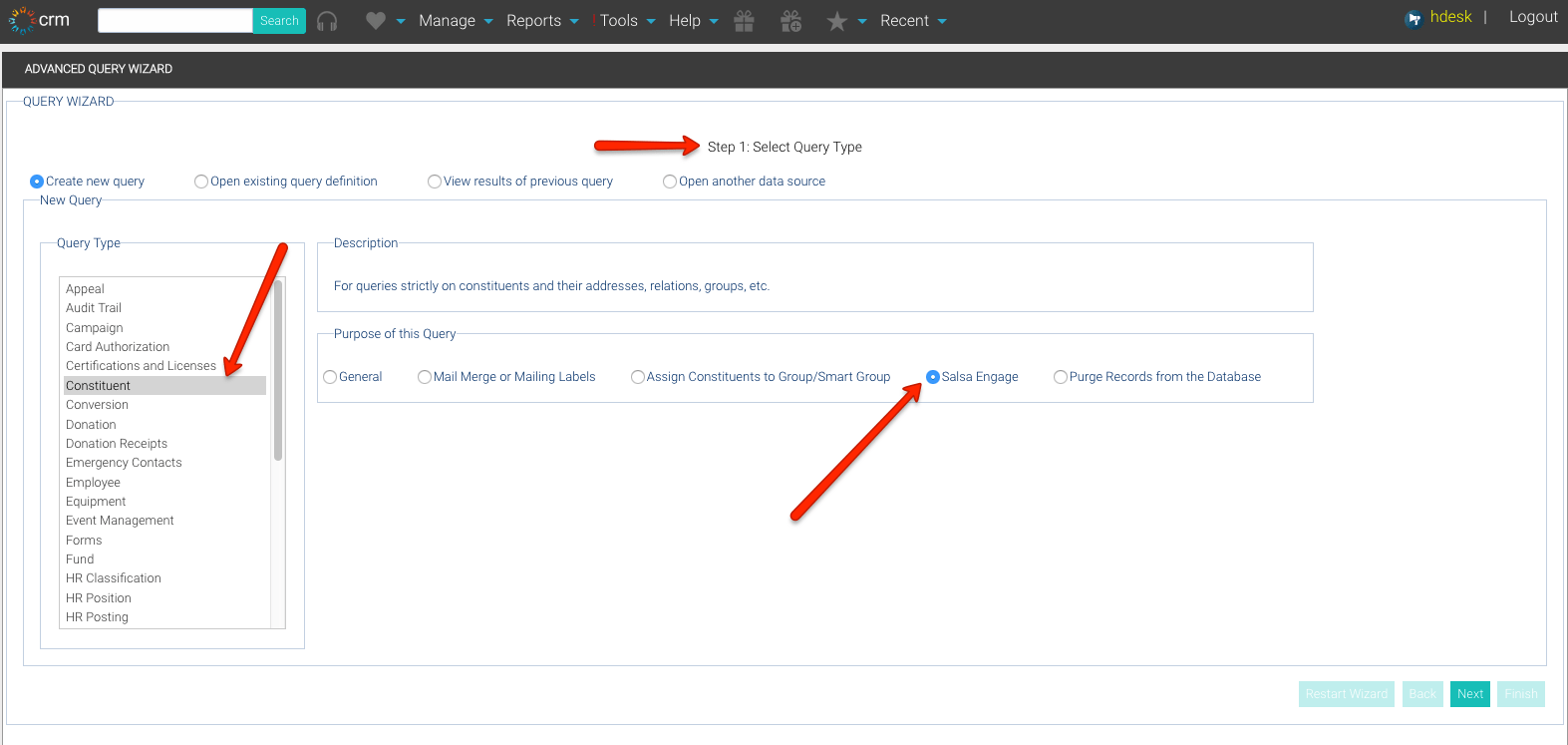This screenshot has height=745, width=1568.
Task: Click the Back button
Action: [1422, 694]
